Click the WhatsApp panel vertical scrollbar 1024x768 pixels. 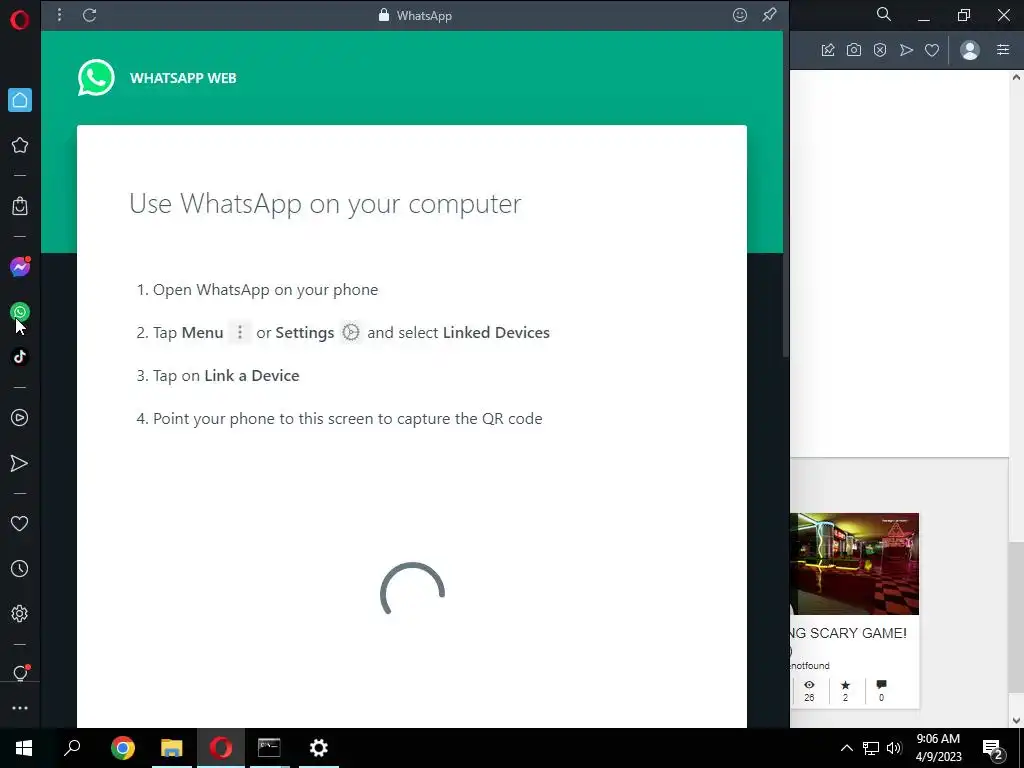pyautogui.click(x=786, y=194)
